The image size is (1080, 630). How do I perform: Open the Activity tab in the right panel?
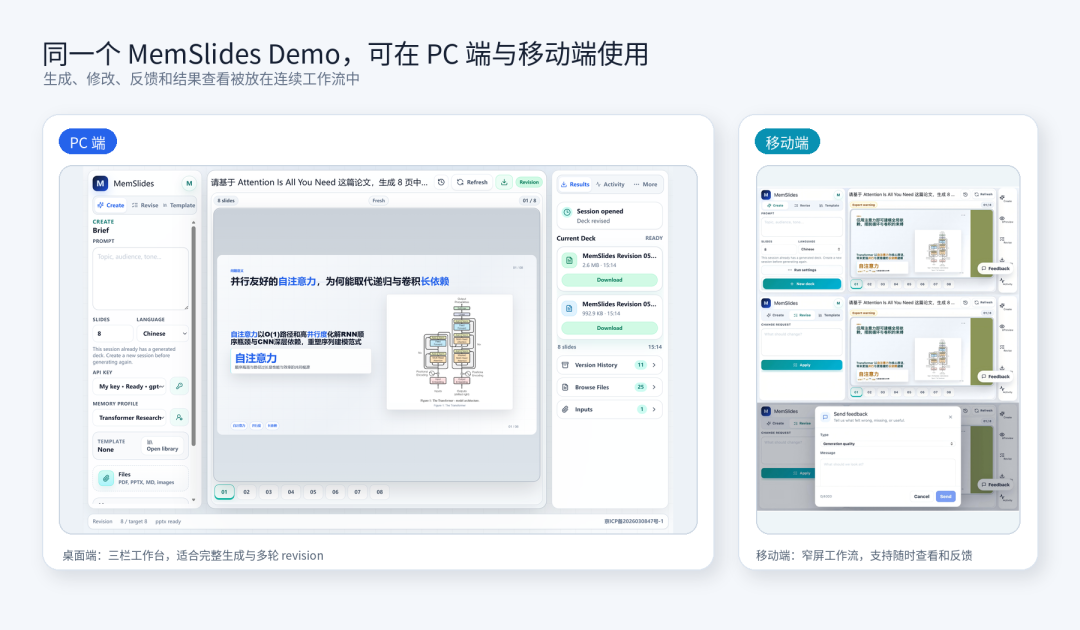click(610, 184)
